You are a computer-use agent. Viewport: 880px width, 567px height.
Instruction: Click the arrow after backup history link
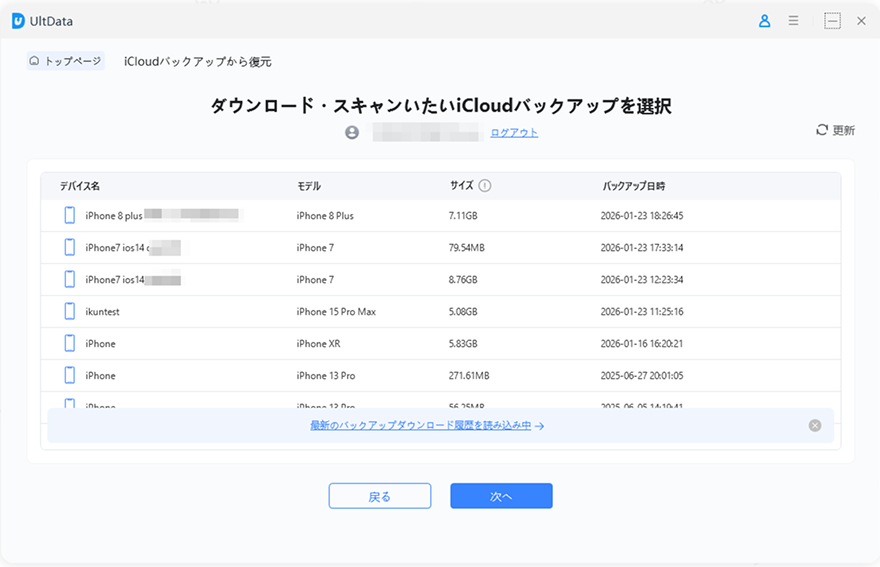pos(539,427)
